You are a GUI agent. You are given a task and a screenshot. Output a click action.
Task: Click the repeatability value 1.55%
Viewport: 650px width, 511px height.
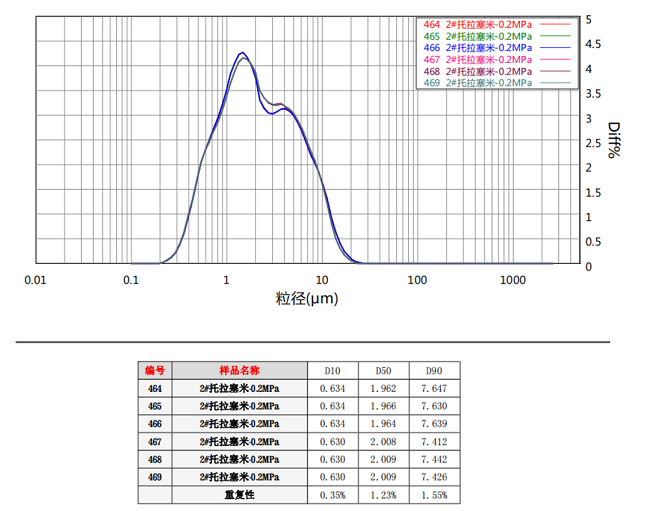coord(434,495)
